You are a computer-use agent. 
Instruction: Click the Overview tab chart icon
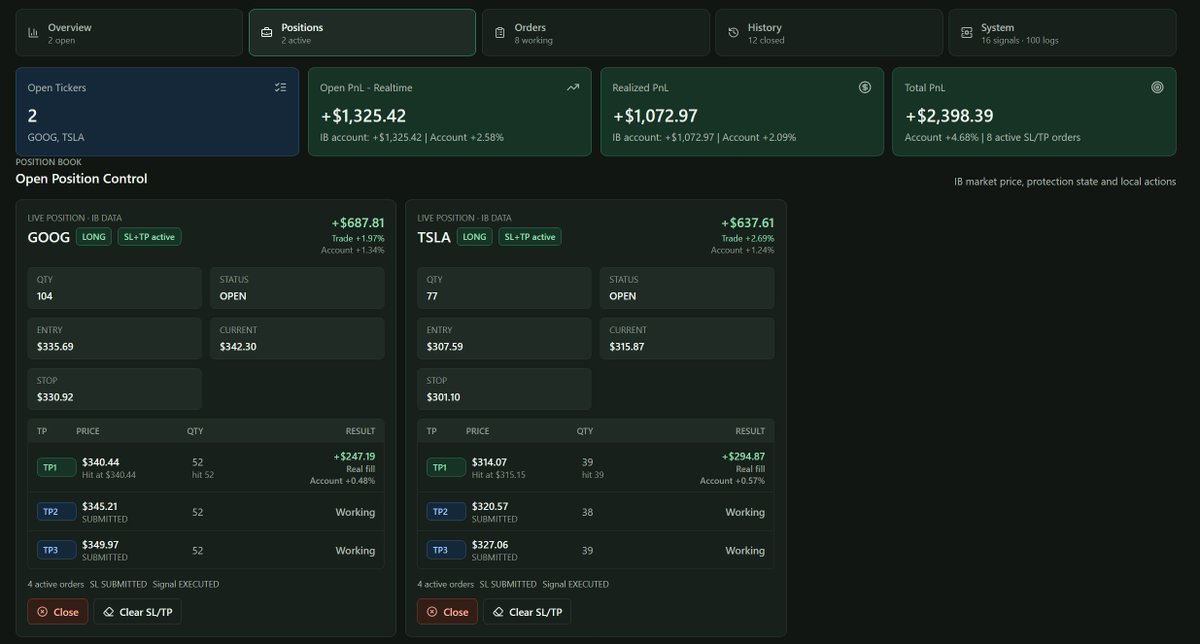[33, 33]
